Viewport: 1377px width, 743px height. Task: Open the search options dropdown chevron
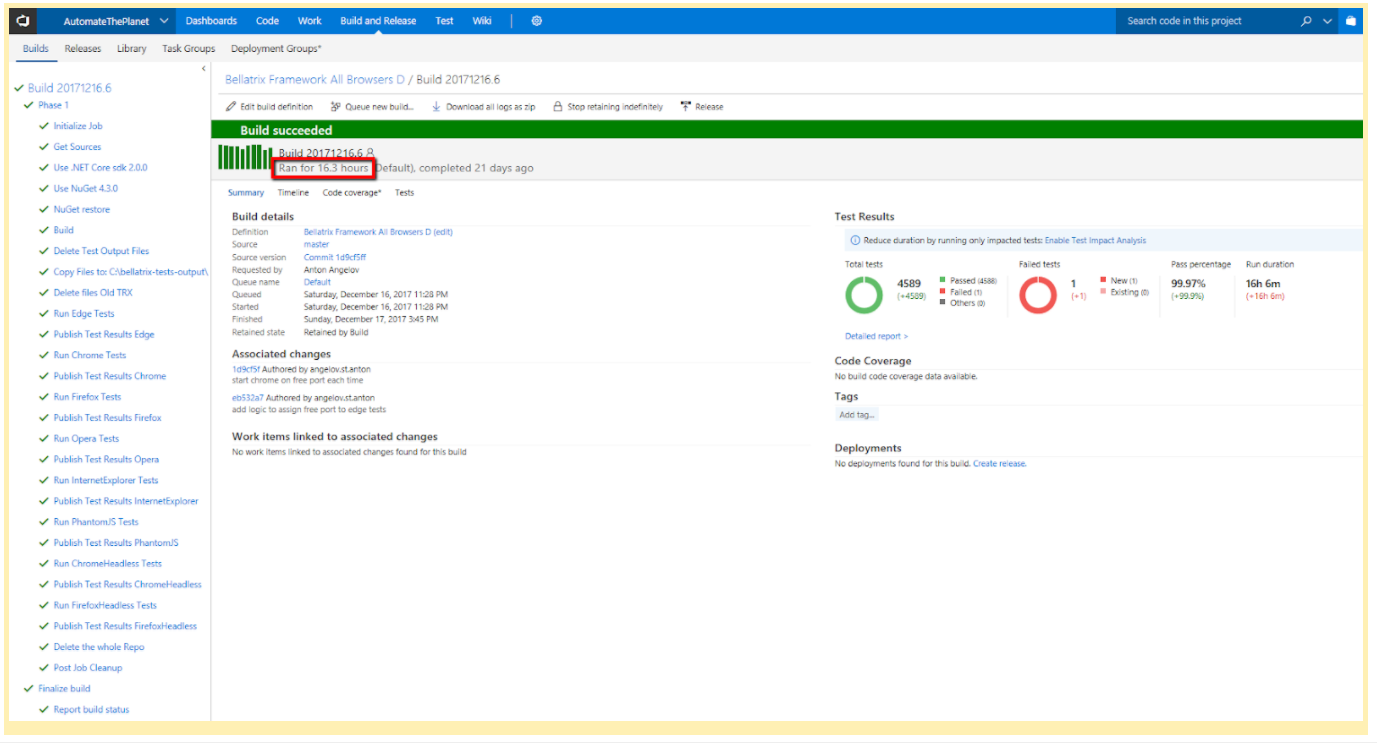click(x=1328, y=21)
